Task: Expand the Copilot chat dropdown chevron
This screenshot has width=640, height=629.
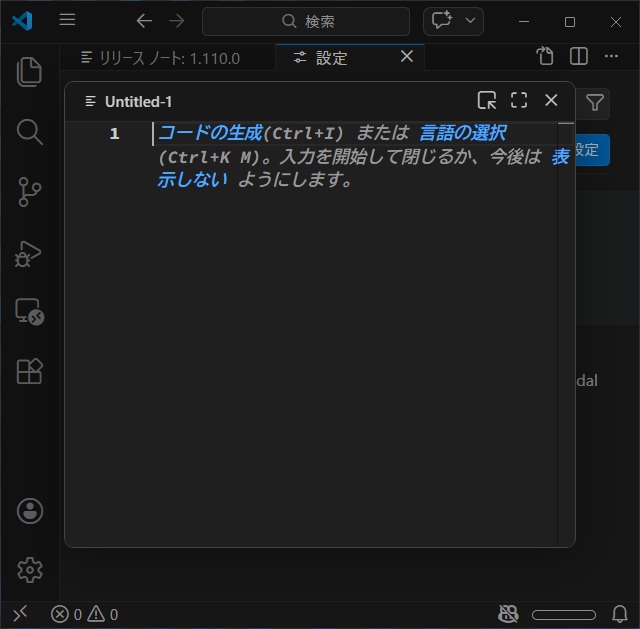Action: pos(470,21)
